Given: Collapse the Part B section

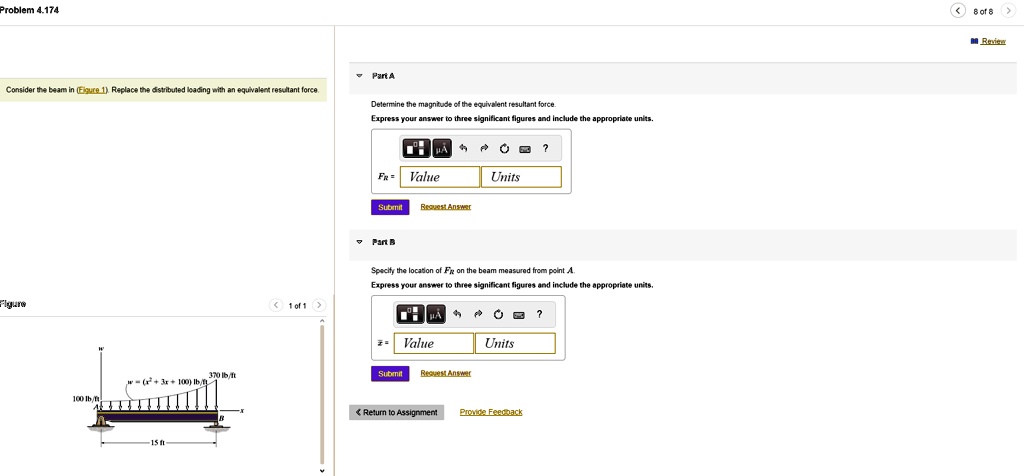Looking at the screenshot, I should coord(360,242).
